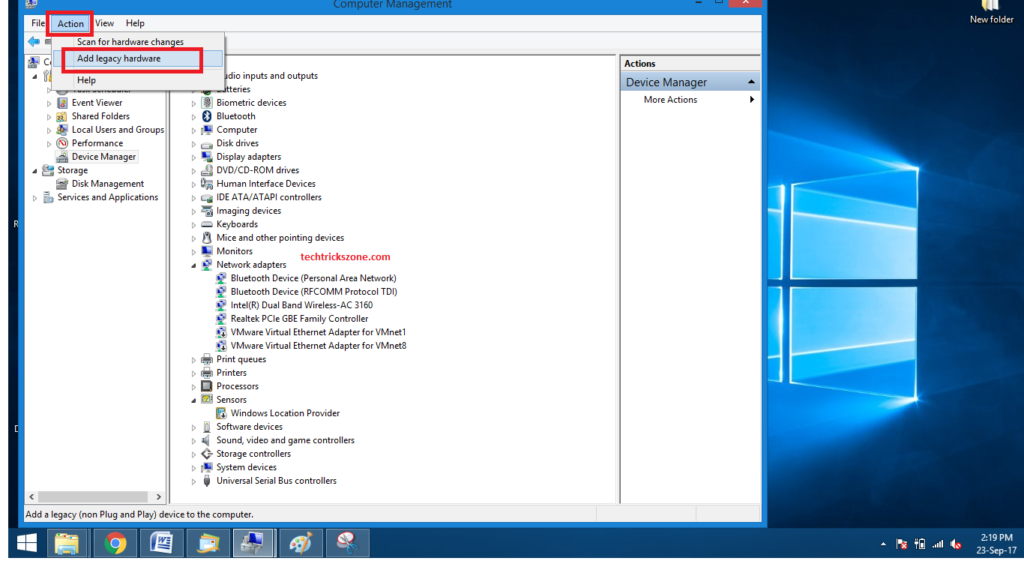Open Google Chrome from the taskbar
1024x576 pixels.
(115, 543)
